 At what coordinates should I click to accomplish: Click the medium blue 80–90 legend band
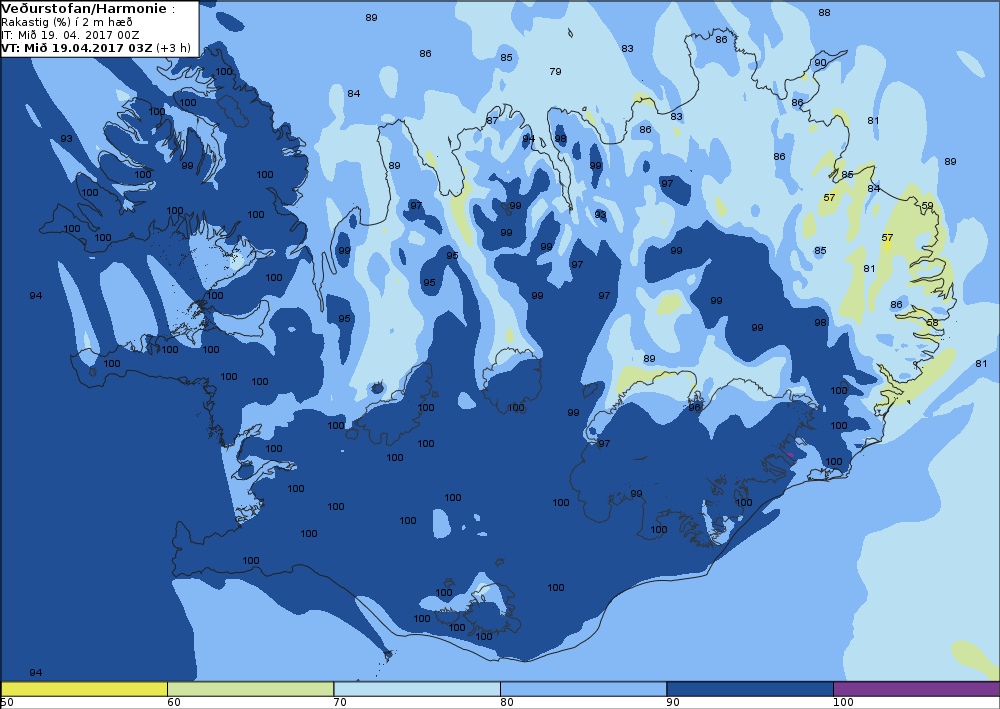point(584,689)
